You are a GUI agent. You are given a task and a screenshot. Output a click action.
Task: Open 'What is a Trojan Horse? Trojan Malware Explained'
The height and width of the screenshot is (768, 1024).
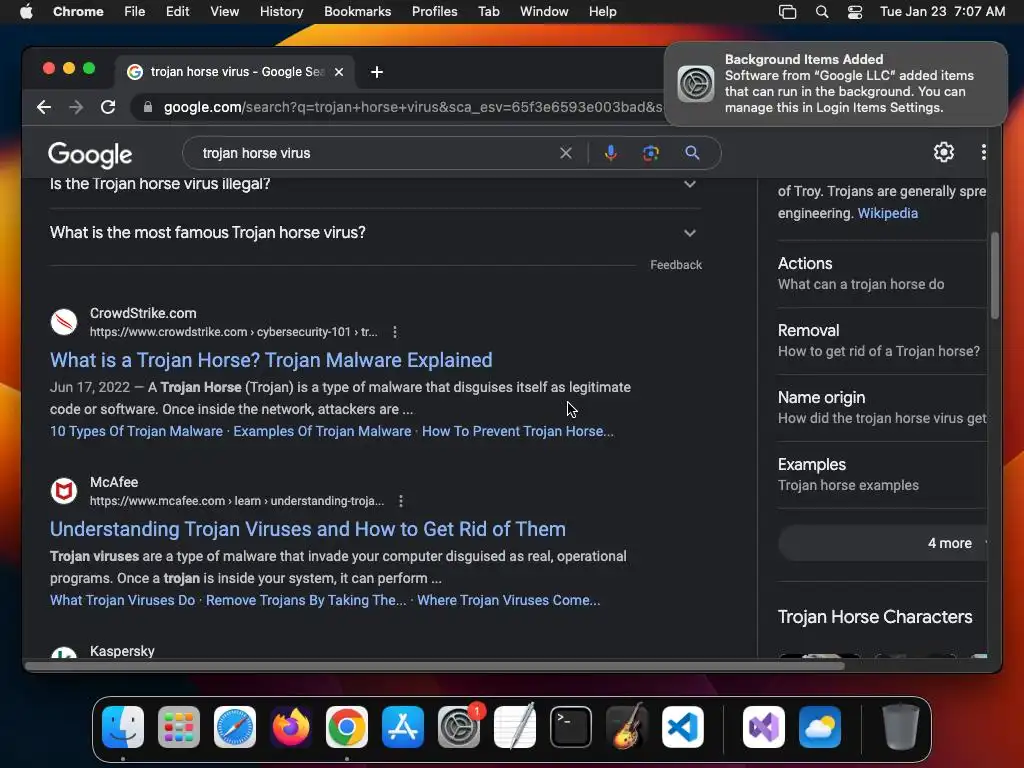coord(271,360)
